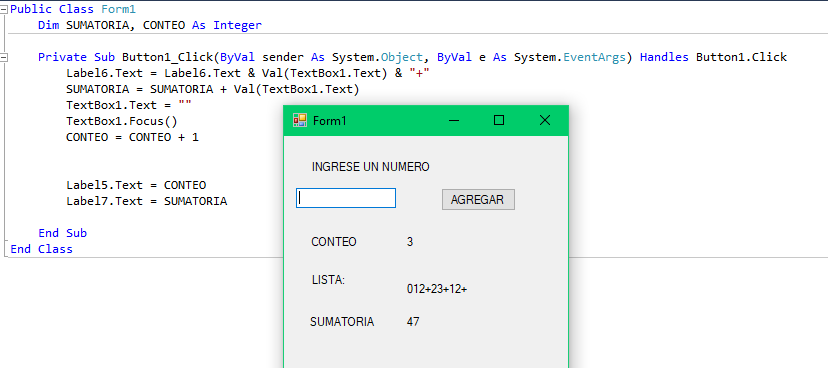The image size is (828, 368).
Task: Click the list value 012+23+12+
Action: [437, 289]
